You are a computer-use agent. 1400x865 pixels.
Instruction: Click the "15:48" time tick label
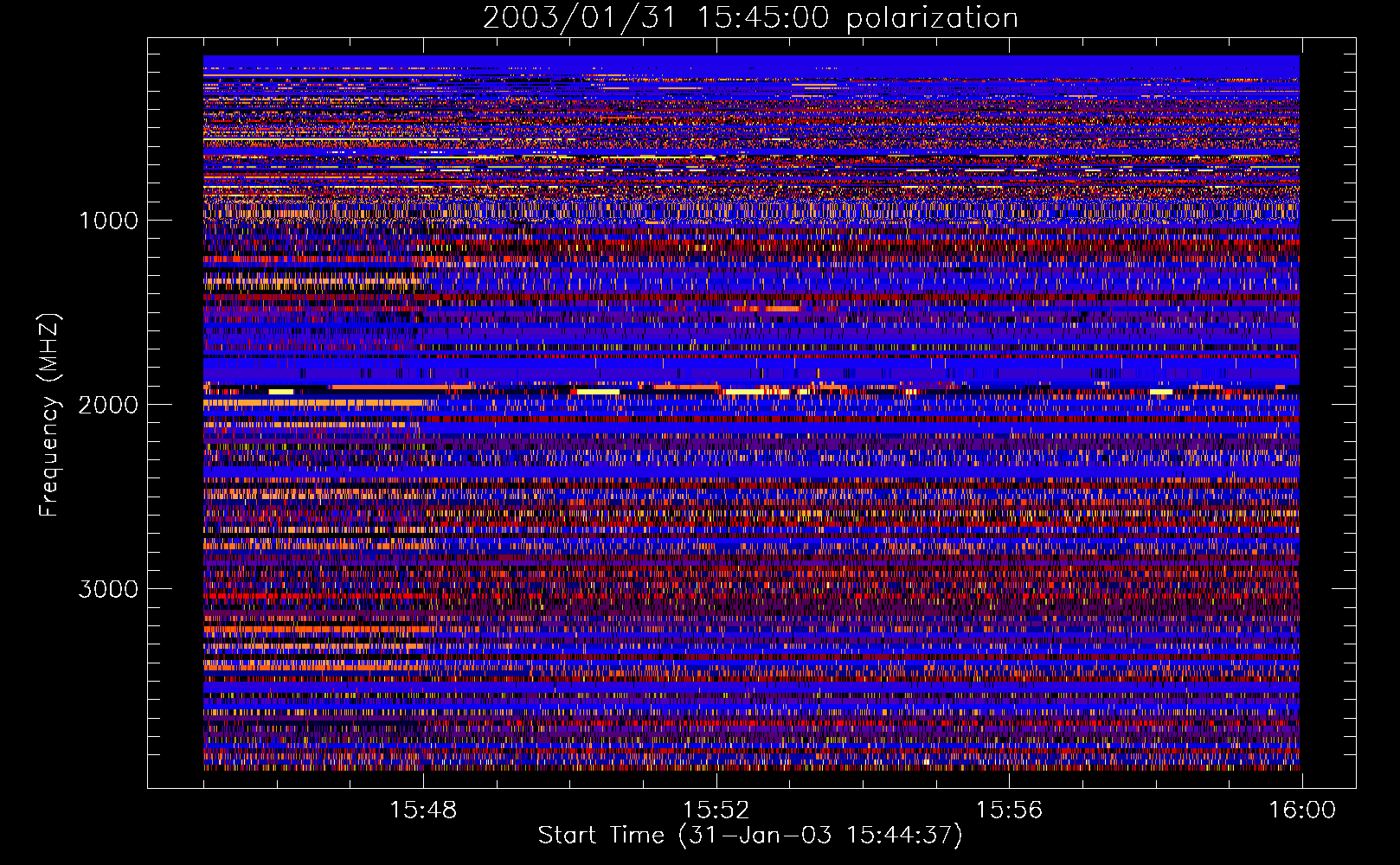click(424, 811)
